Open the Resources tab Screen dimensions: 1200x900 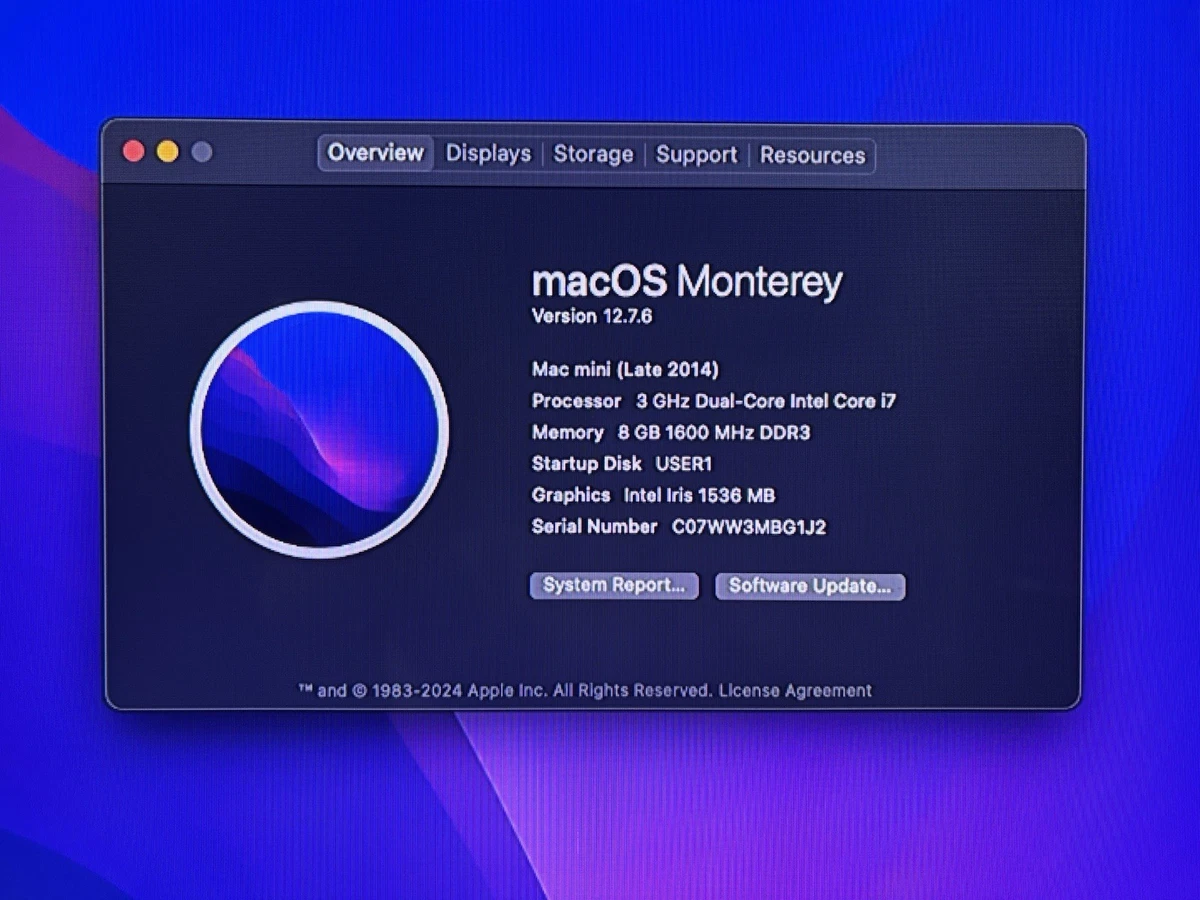[812, 156]
